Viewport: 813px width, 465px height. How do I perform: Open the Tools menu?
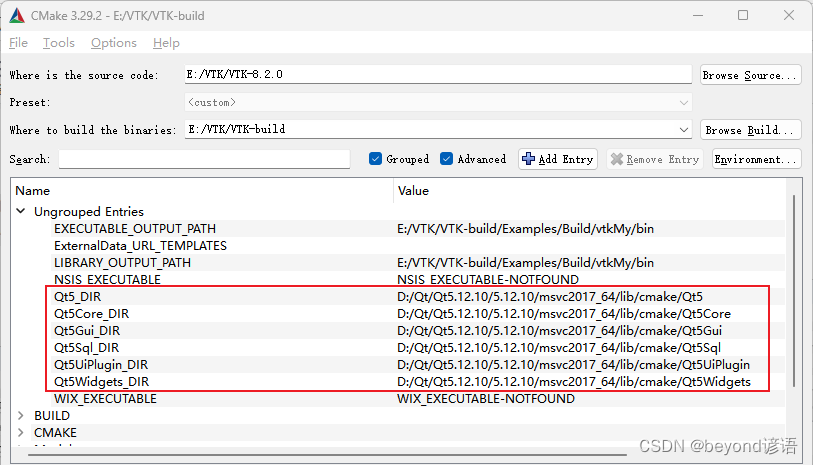[59, 43]
